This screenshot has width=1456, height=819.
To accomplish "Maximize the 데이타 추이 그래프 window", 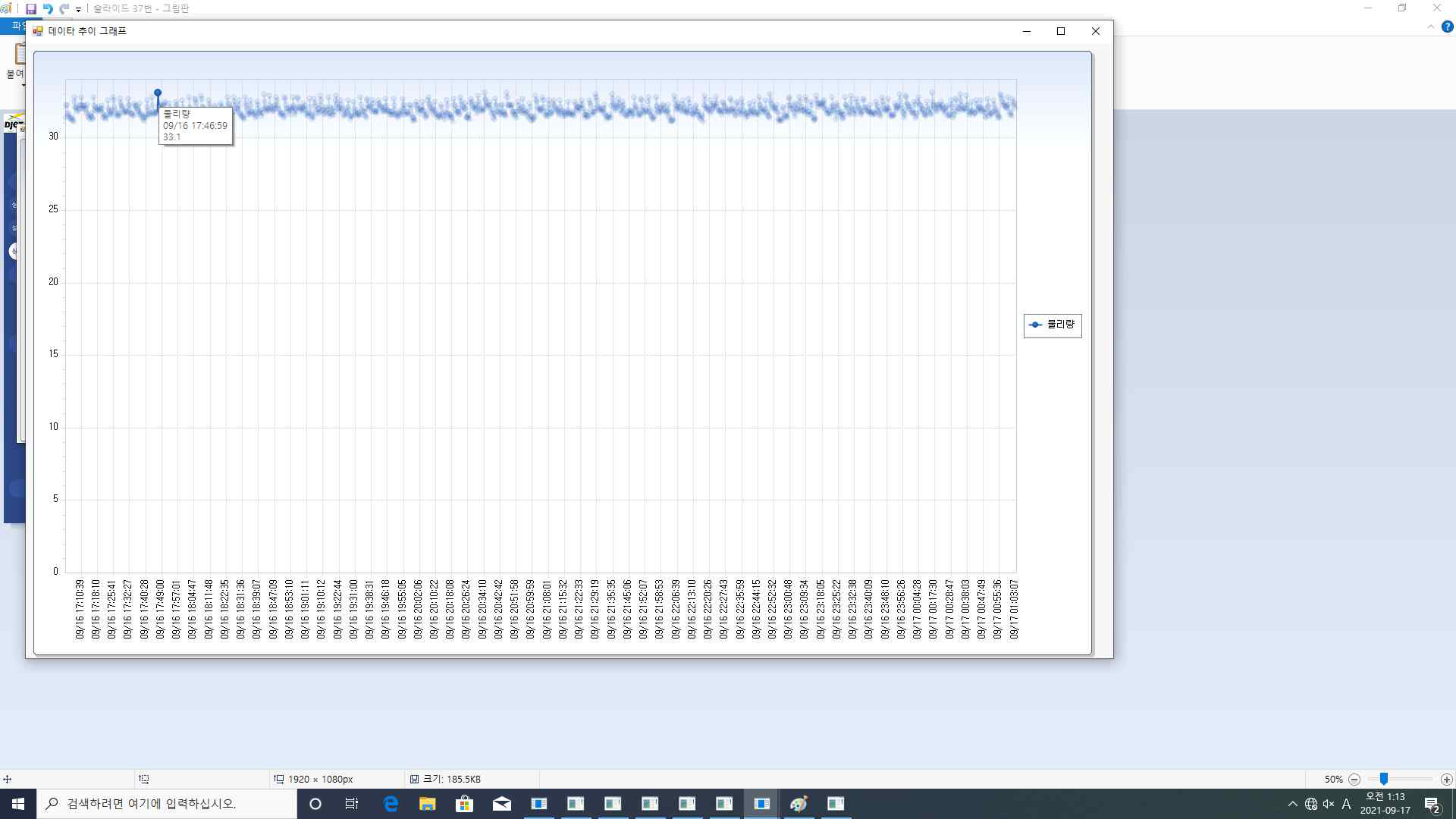I will pyautogui.click(x=1061, y=31).
